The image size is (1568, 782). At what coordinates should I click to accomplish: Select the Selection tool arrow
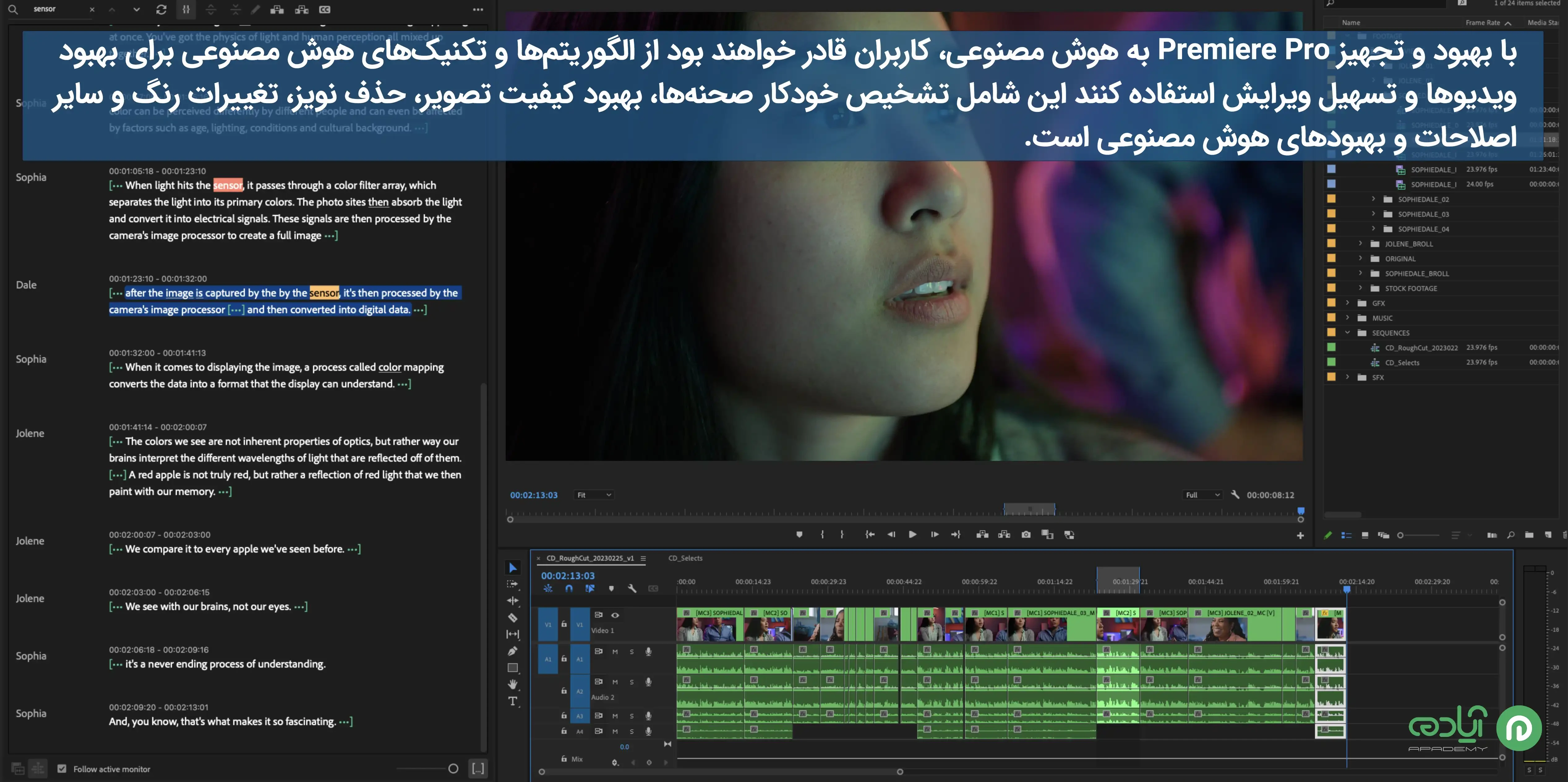(512, 568)
